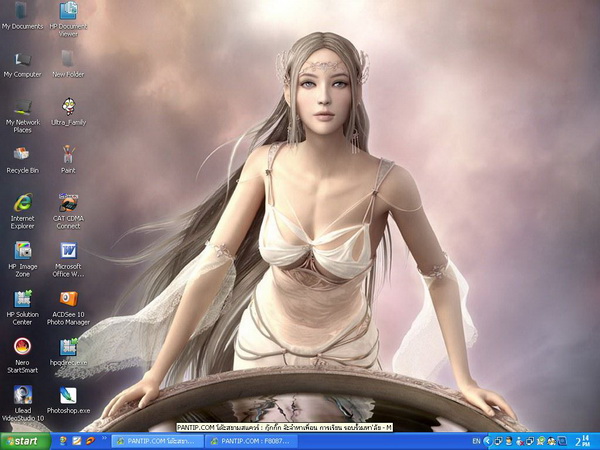This screenshot has width=600, height=450.
Task: Select the Recycle Bin icon
Action: pyautogui.click(x=22, y=160)
